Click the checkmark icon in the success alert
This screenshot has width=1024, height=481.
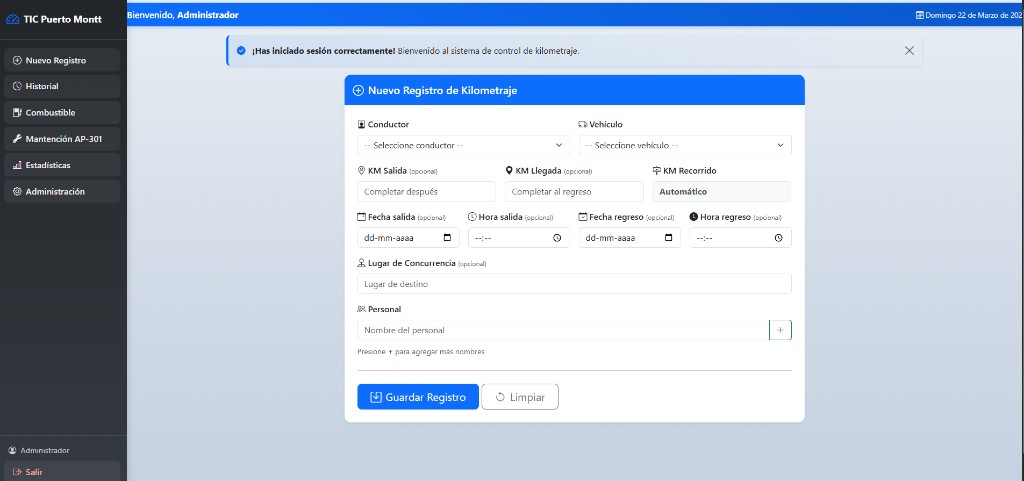click(241, 50)
